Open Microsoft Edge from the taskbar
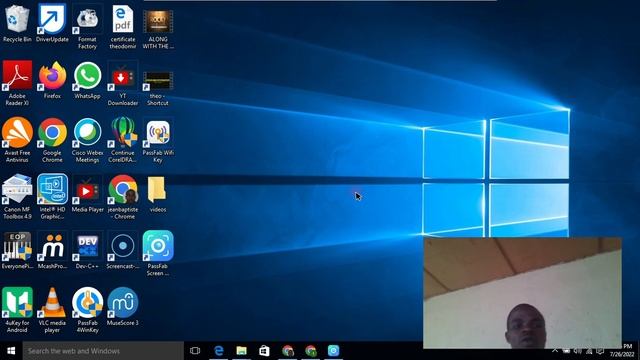 219,351
